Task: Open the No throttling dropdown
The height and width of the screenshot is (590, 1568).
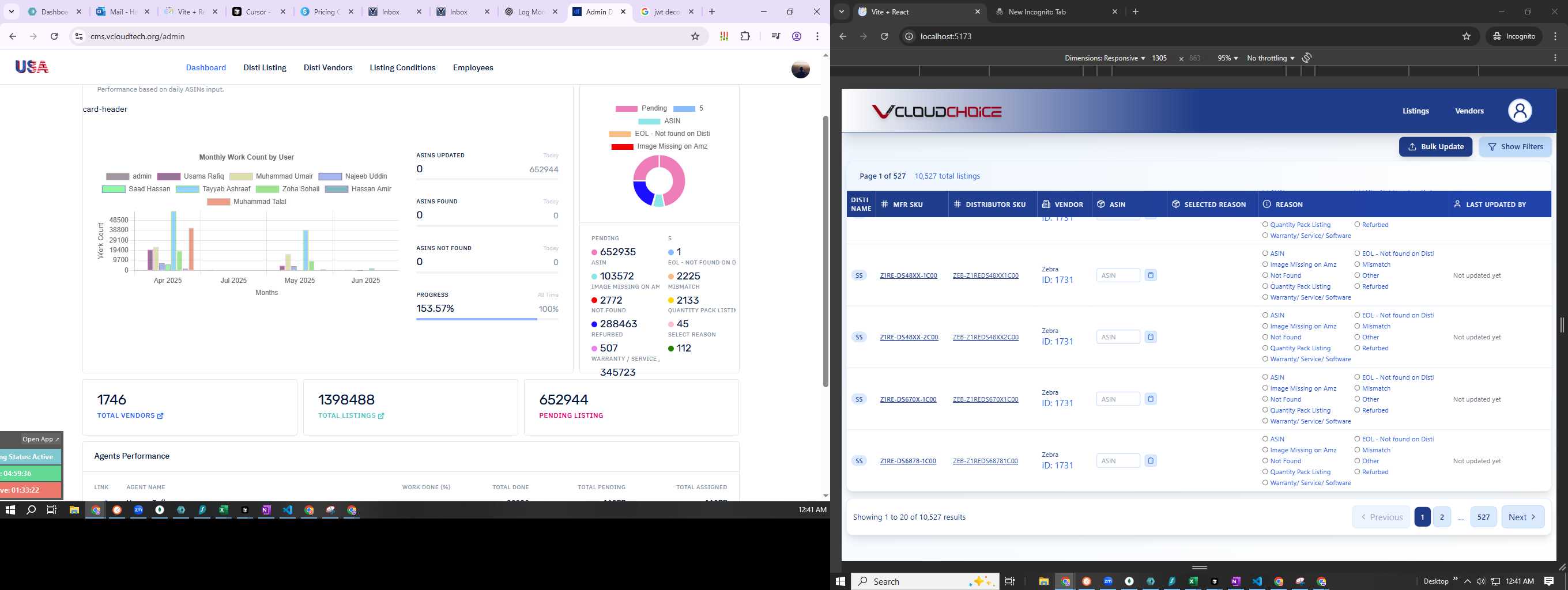Action: tap(1271, 58)
